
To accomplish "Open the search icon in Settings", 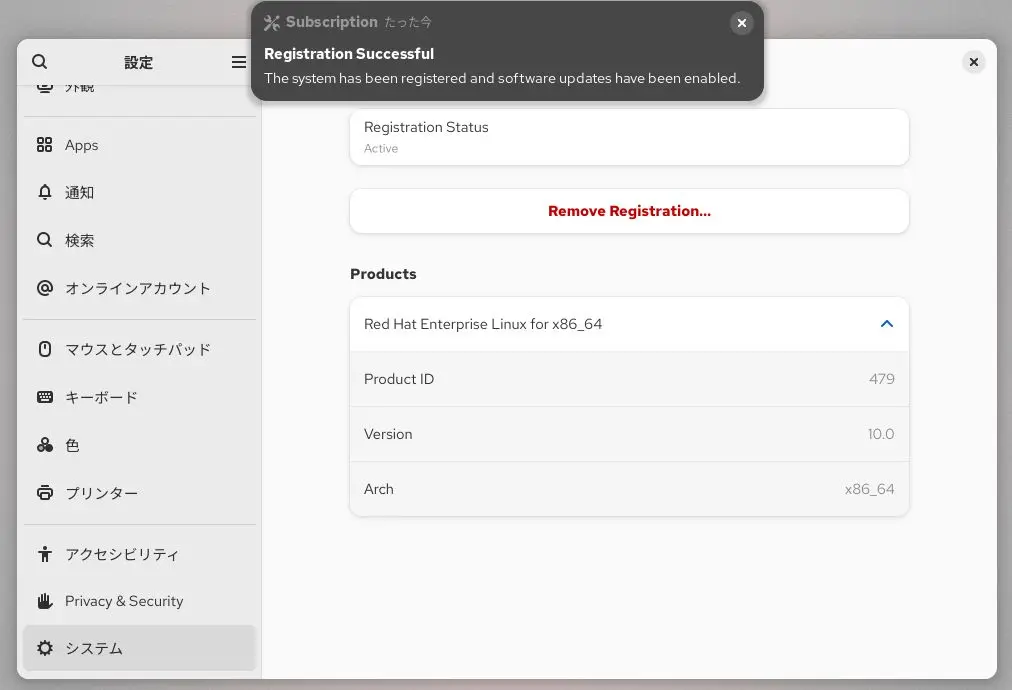I will tap(39, 61).
